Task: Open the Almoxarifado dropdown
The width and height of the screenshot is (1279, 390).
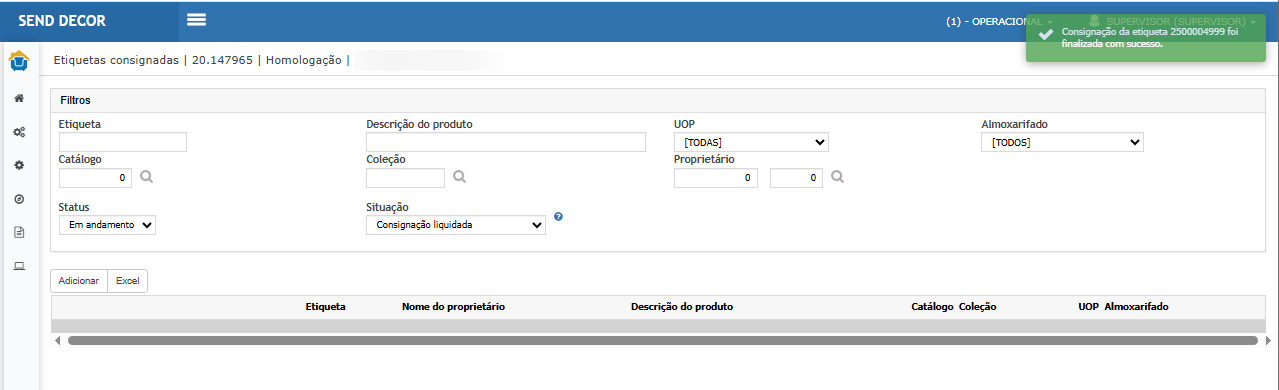Action: 1062,142
